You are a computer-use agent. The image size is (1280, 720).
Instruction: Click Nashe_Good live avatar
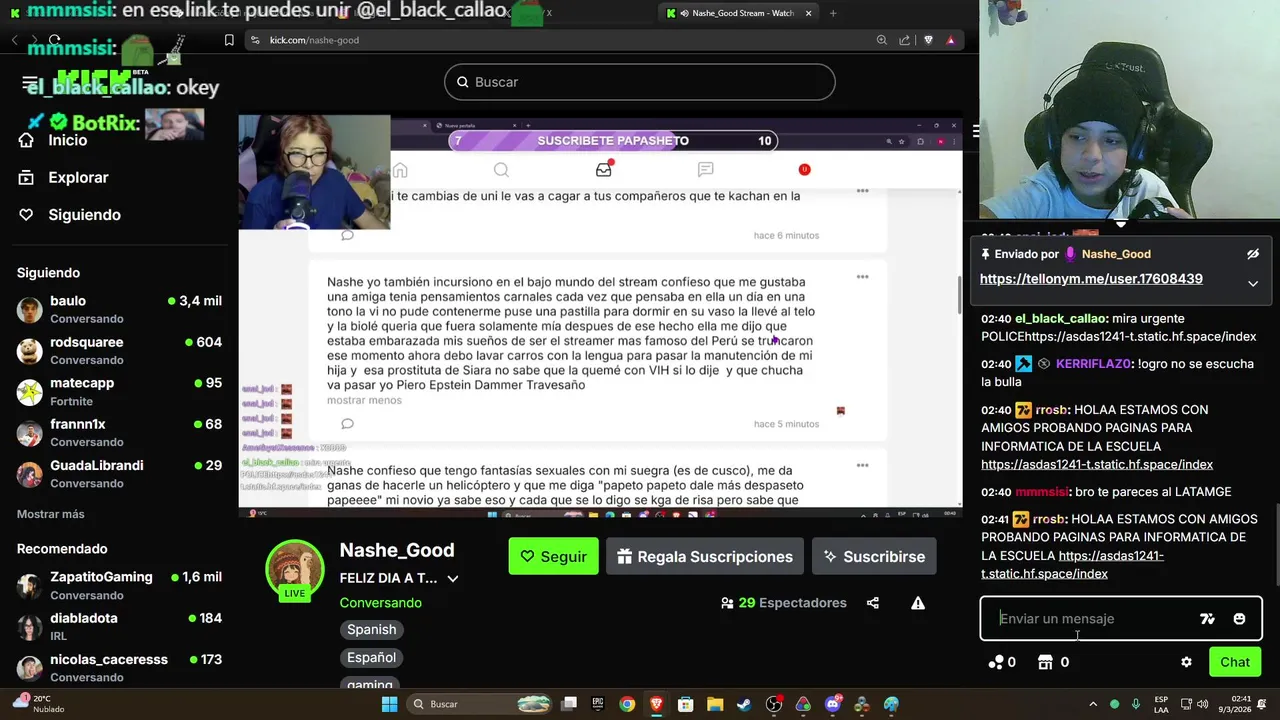tap(294, 569)
